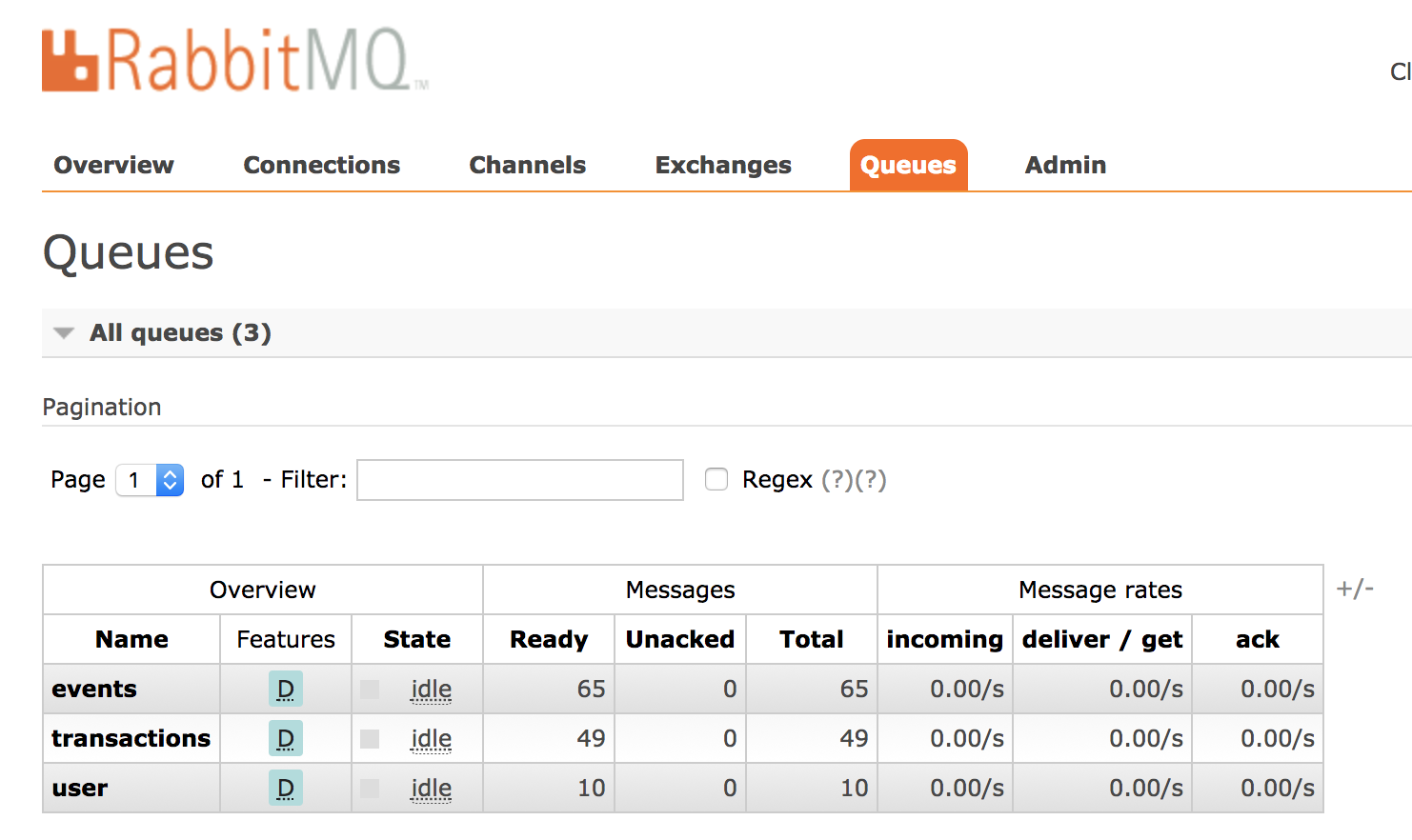This screenshot has height=840, width=1412.
Task: Go to the Channels tab
Action: click(x=527, y=165)
